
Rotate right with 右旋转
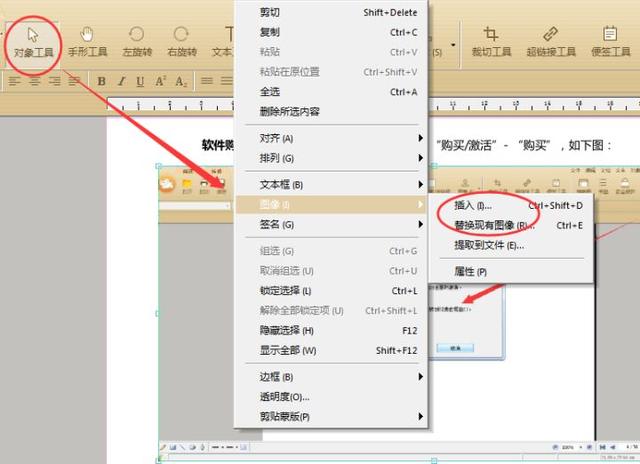click(182, 42)
